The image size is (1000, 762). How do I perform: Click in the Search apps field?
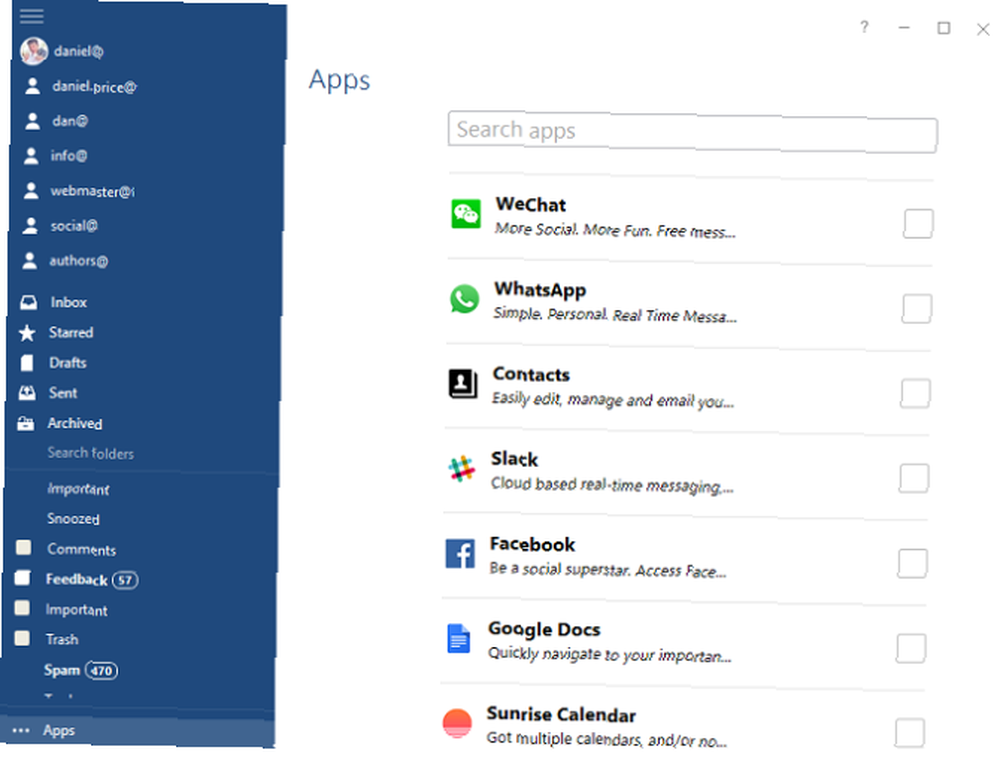pos(693,132)
